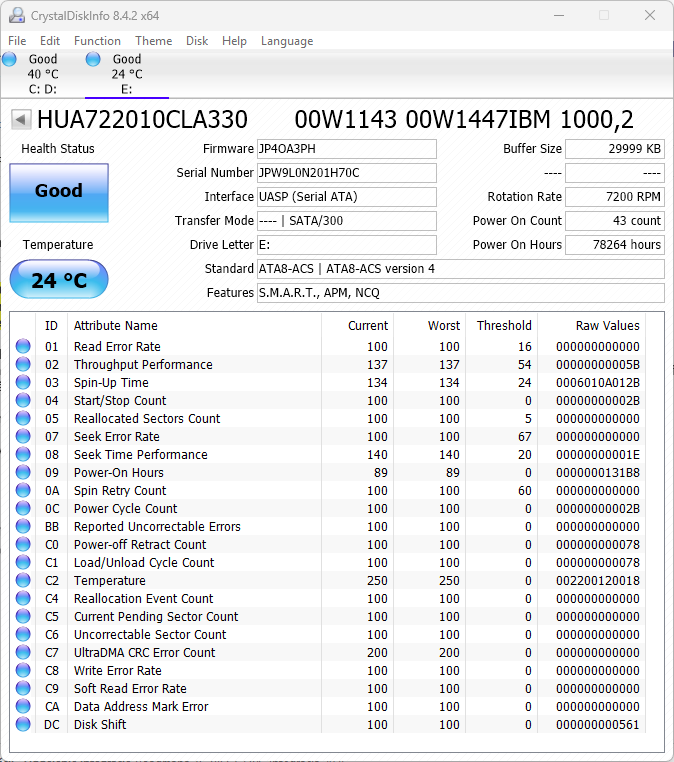Click the Buffer Size value 29999 KB
This screenshot has height=762, width=674.
click(615, 149)
